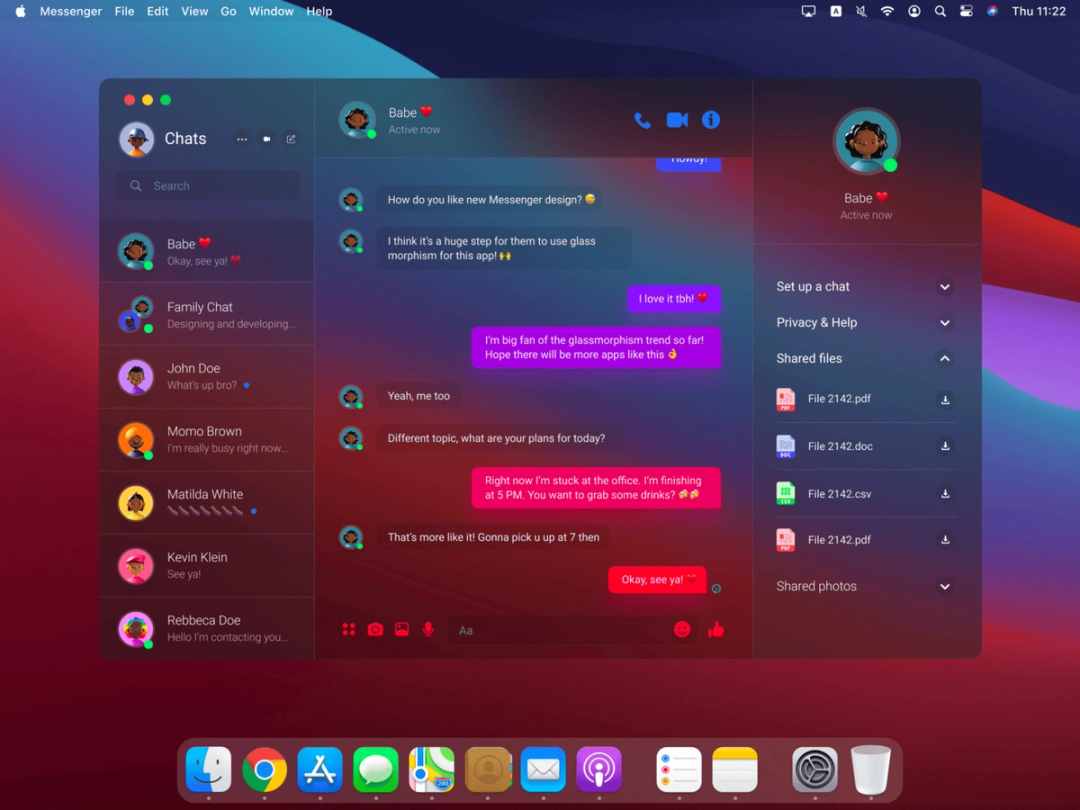Image resolution: width=1080 pixels, height=810 pixels.
Task: Open Siri from the menu bar
Action: click(x=993, y=11)
